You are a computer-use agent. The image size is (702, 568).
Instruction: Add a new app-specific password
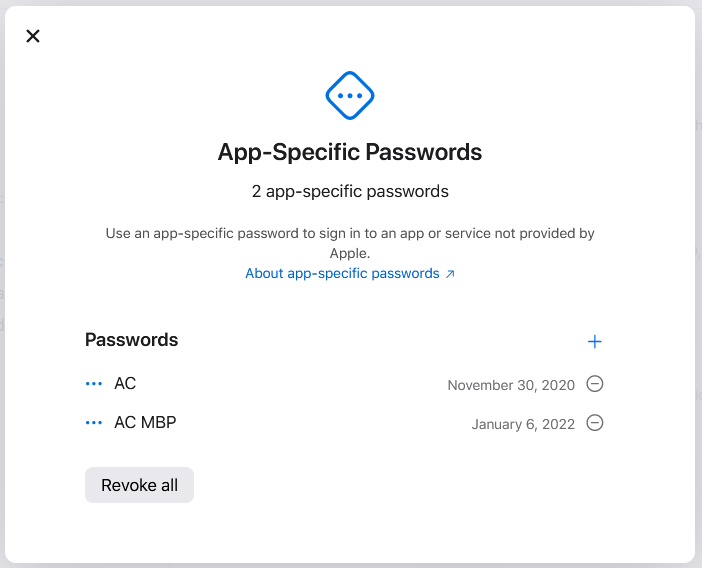point(595,342)
